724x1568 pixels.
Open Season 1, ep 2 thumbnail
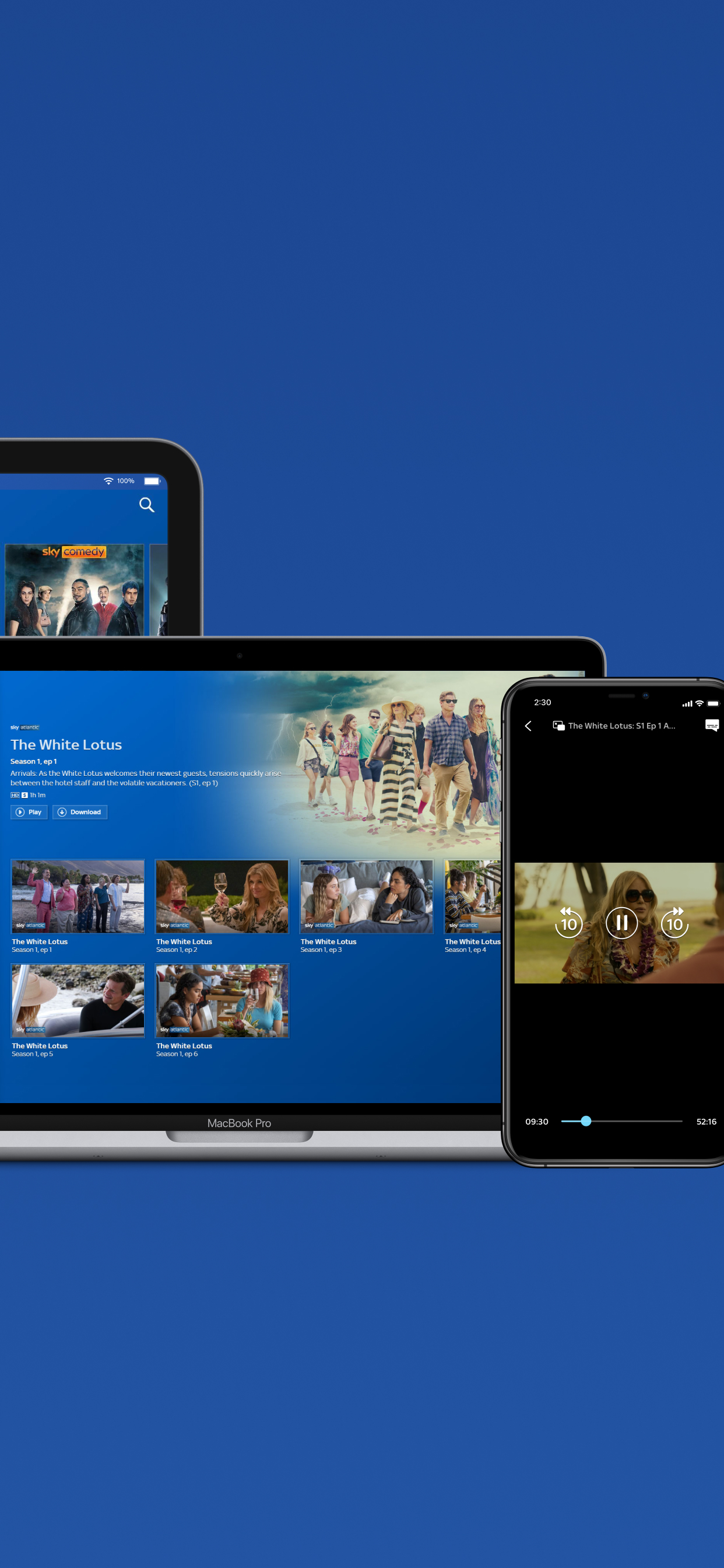[222, 896]
